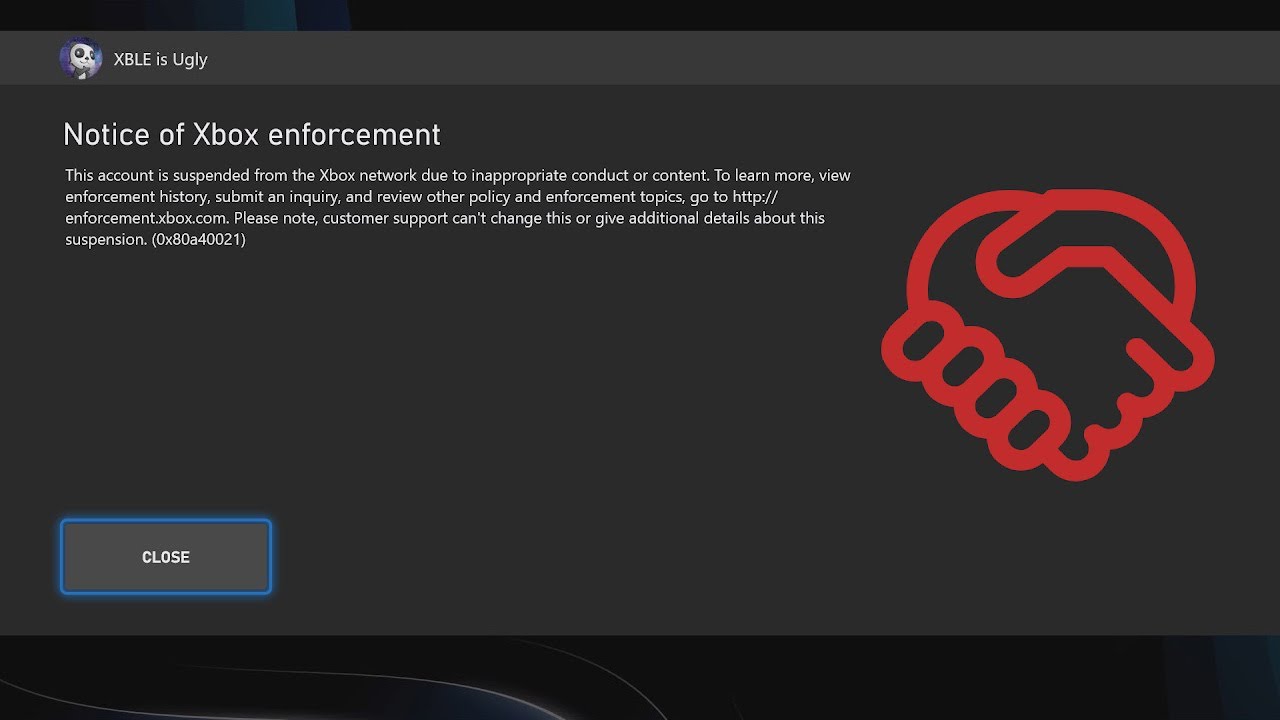Select the panda profile avatar
The height and width of the screenshot is (720, 1280).
80,59
